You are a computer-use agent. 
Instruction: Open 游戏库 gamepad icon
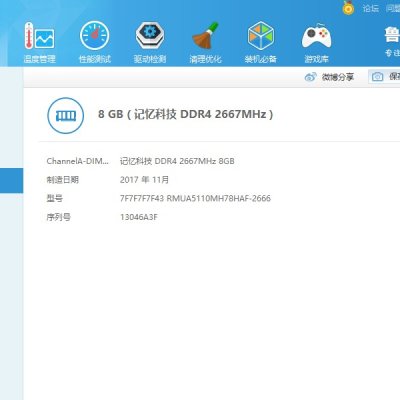pos(316,36)
